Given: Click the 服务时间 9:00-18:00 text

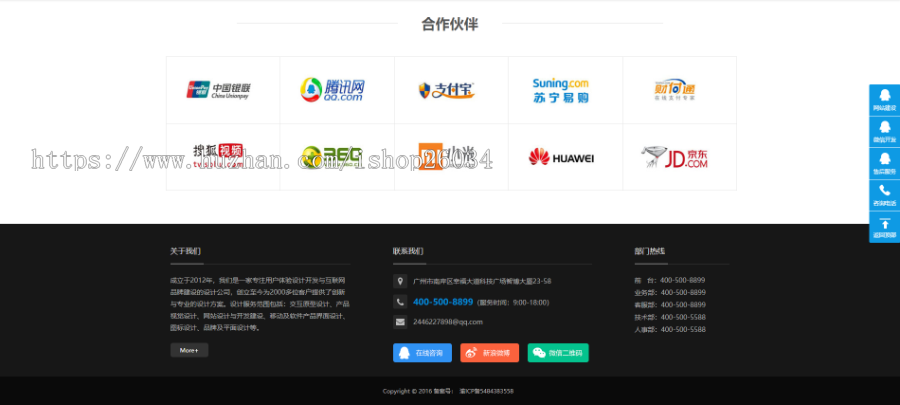Looking at the screenshot, I should point(513,302).
